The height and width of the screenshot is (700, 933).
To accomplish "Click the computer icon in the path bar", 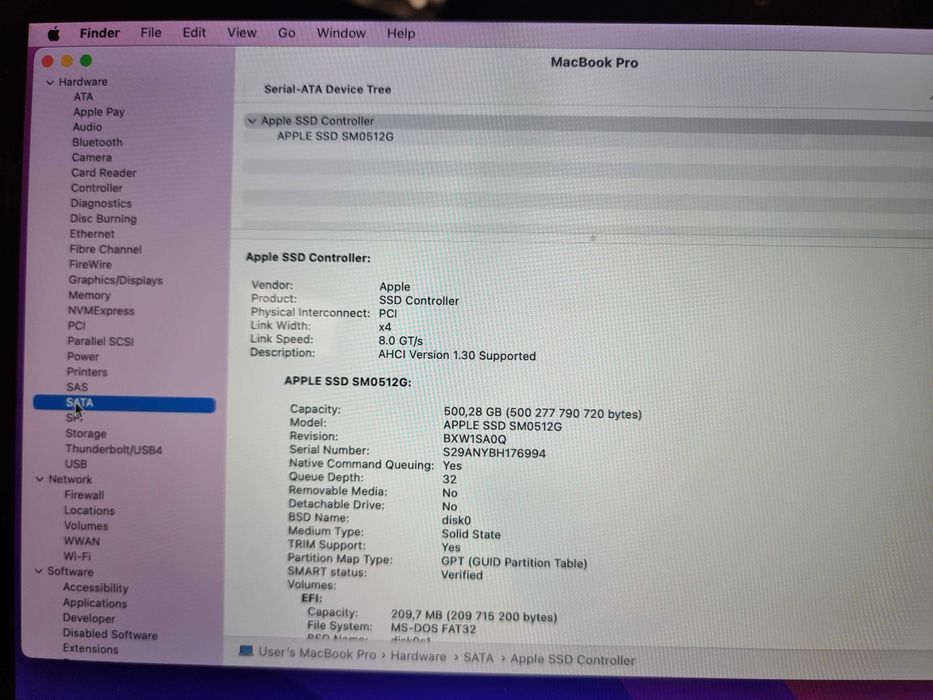I will 246,651.
